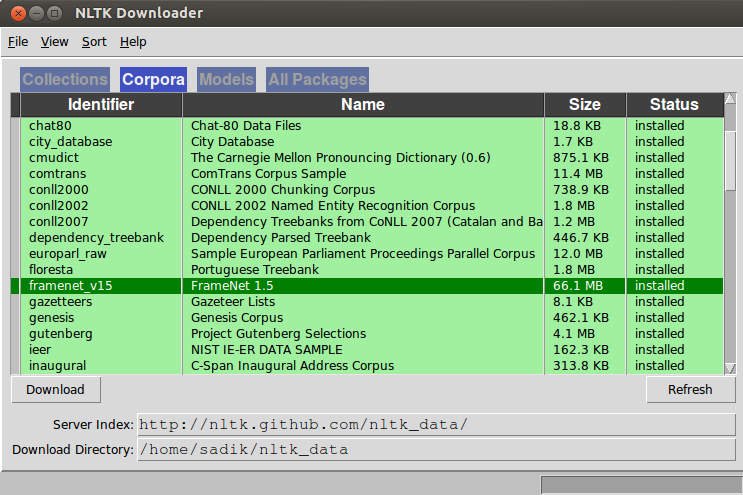Click the size value '4.1 MB'
The image size is (743, 495).
click(x=574, y=334)
